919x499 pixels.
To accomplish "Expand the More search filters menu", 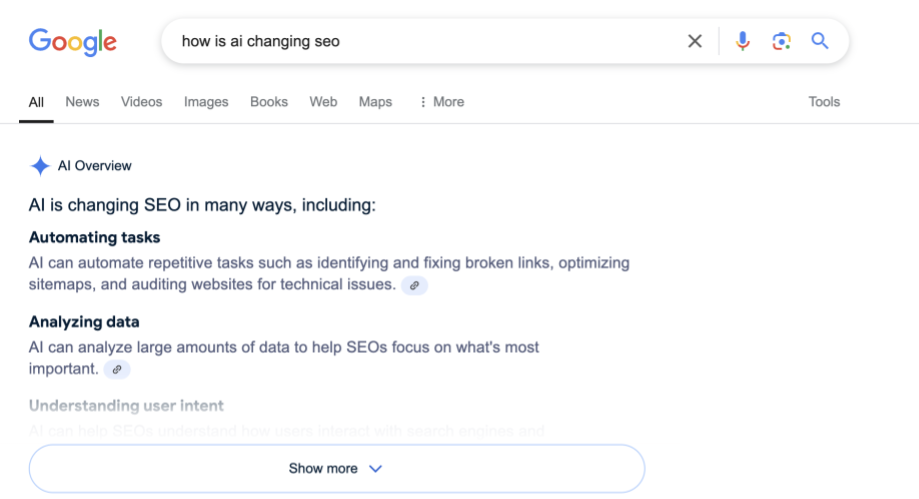I will [x=441, y=102].
